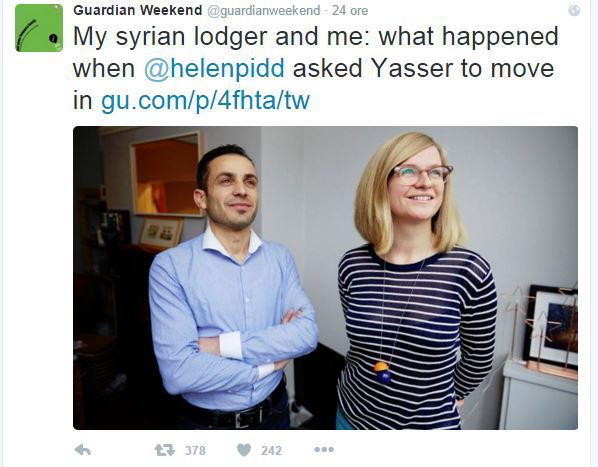Screen dimensions: 598x467
Task: Visit the @helenpidd mention
Action: click(x=214, y=69)
